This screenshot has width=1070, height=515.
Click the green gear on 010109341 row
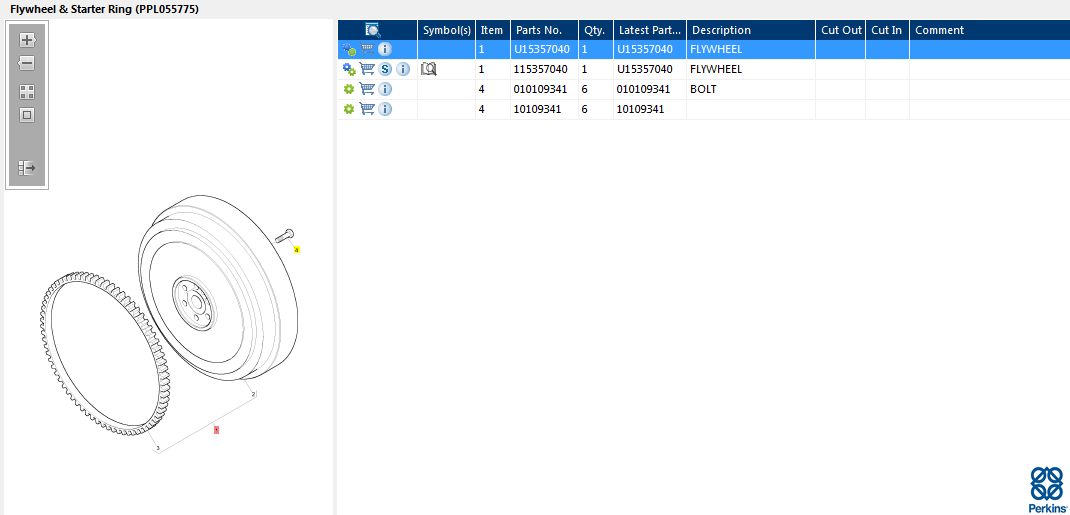(x=349, y=89)
